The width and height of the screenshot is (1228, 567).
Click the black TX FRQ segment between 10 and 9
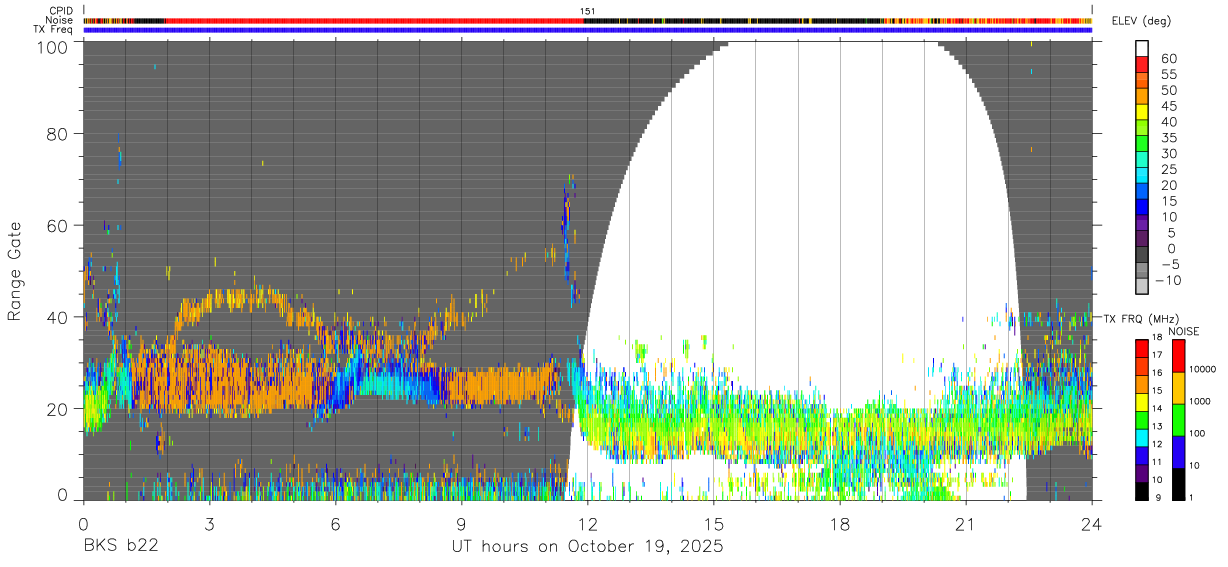click(x=1142, y=491)
